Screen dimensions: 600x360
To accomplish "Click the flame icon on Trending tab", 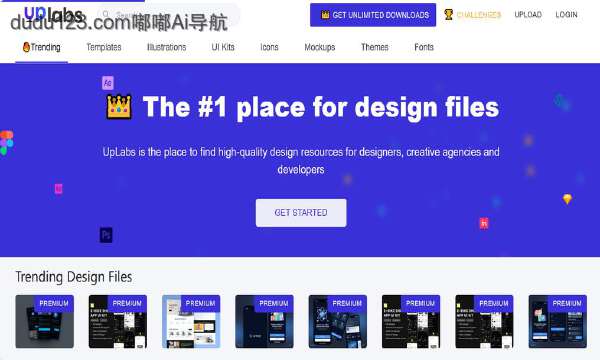I will [26, 47].
